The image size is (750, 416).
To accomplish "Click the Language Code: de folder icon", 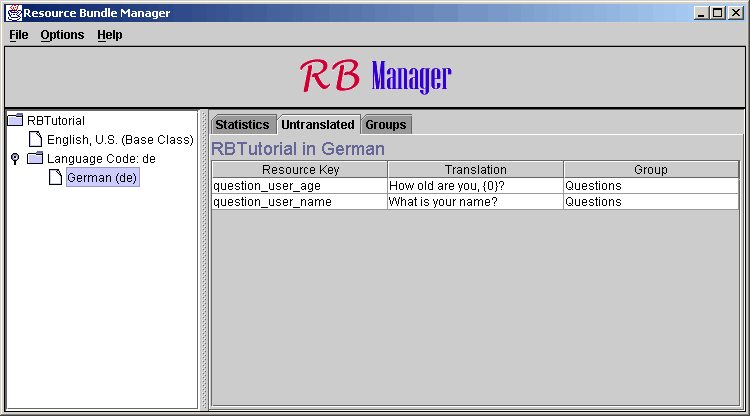I will (35, 159).
